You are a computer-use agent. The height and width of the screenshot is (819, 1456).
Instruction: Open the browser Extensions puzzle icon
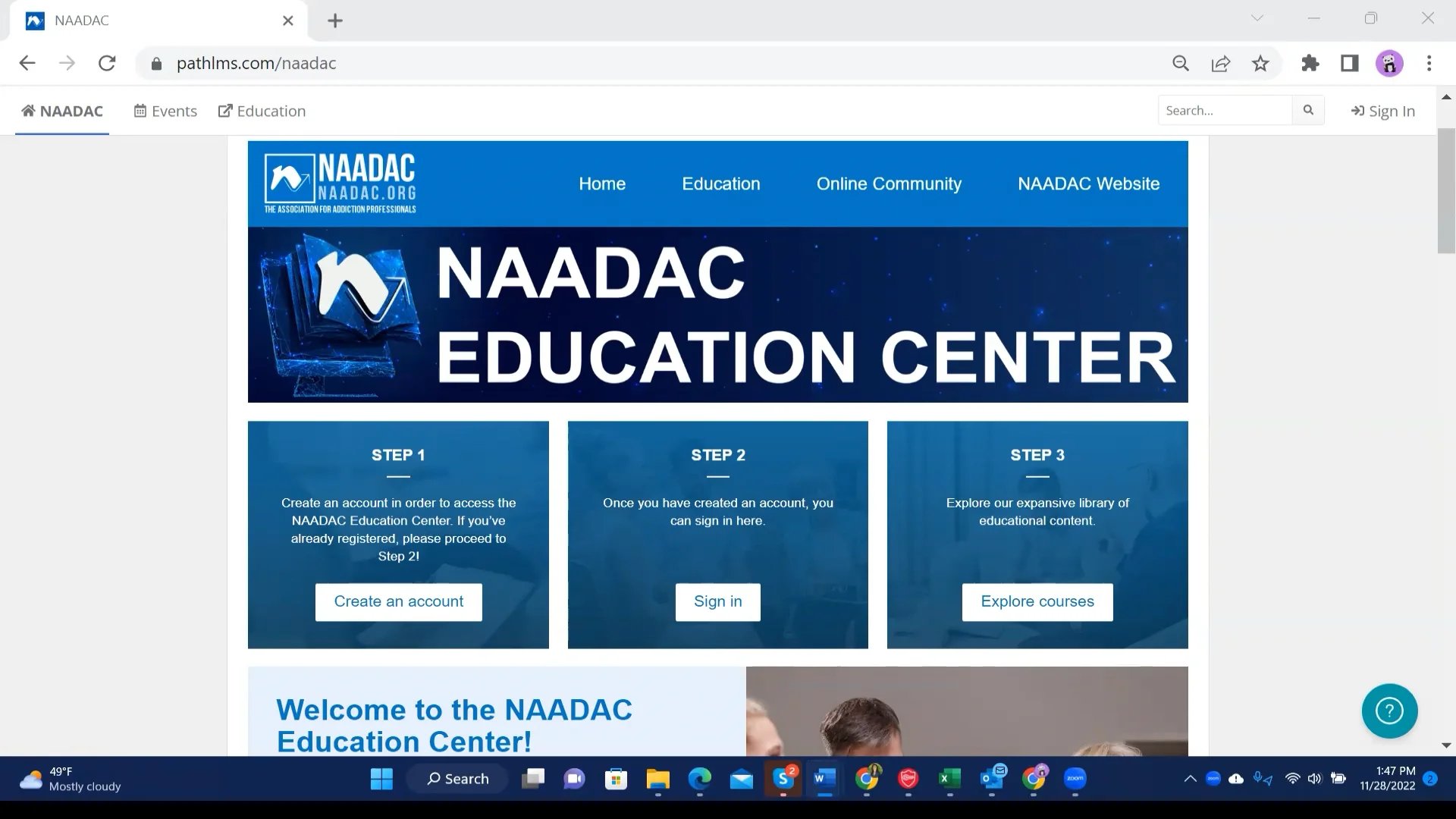click(1310, 64)
